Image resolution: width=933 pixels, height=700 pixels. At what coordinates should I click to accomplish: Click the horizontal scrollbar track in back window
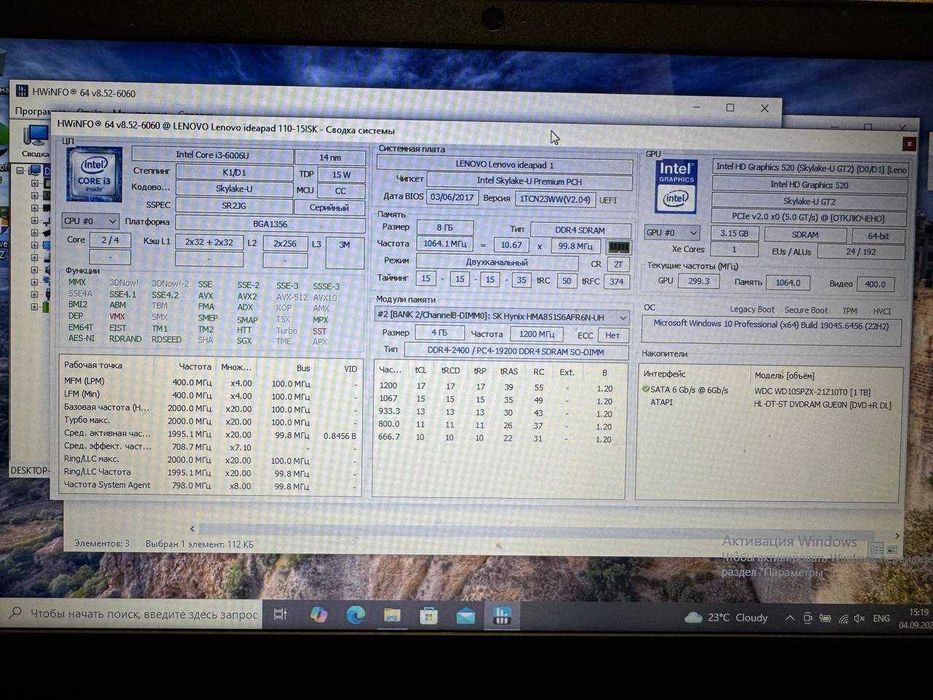pos(536,532)
